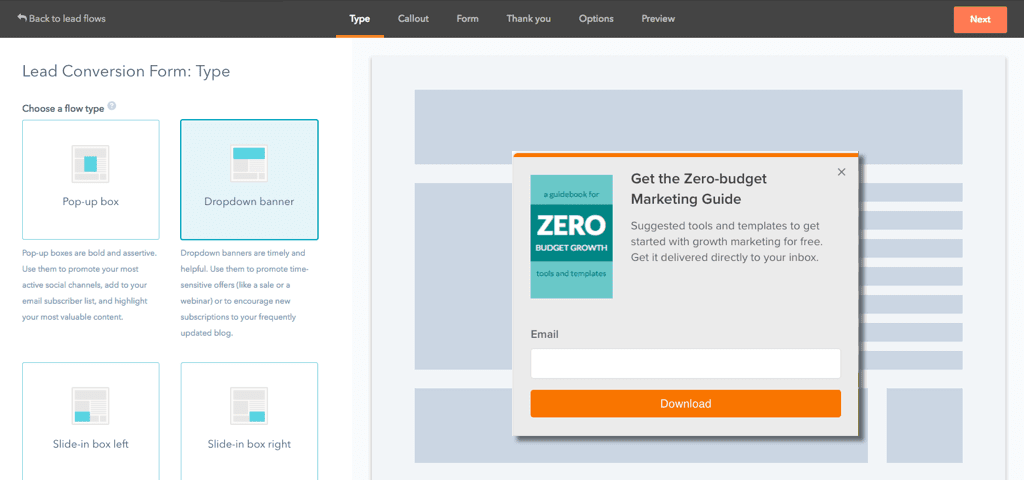Screen dimensions: 1024x480
Task: Click the Email label above the input
Action: 545,334
